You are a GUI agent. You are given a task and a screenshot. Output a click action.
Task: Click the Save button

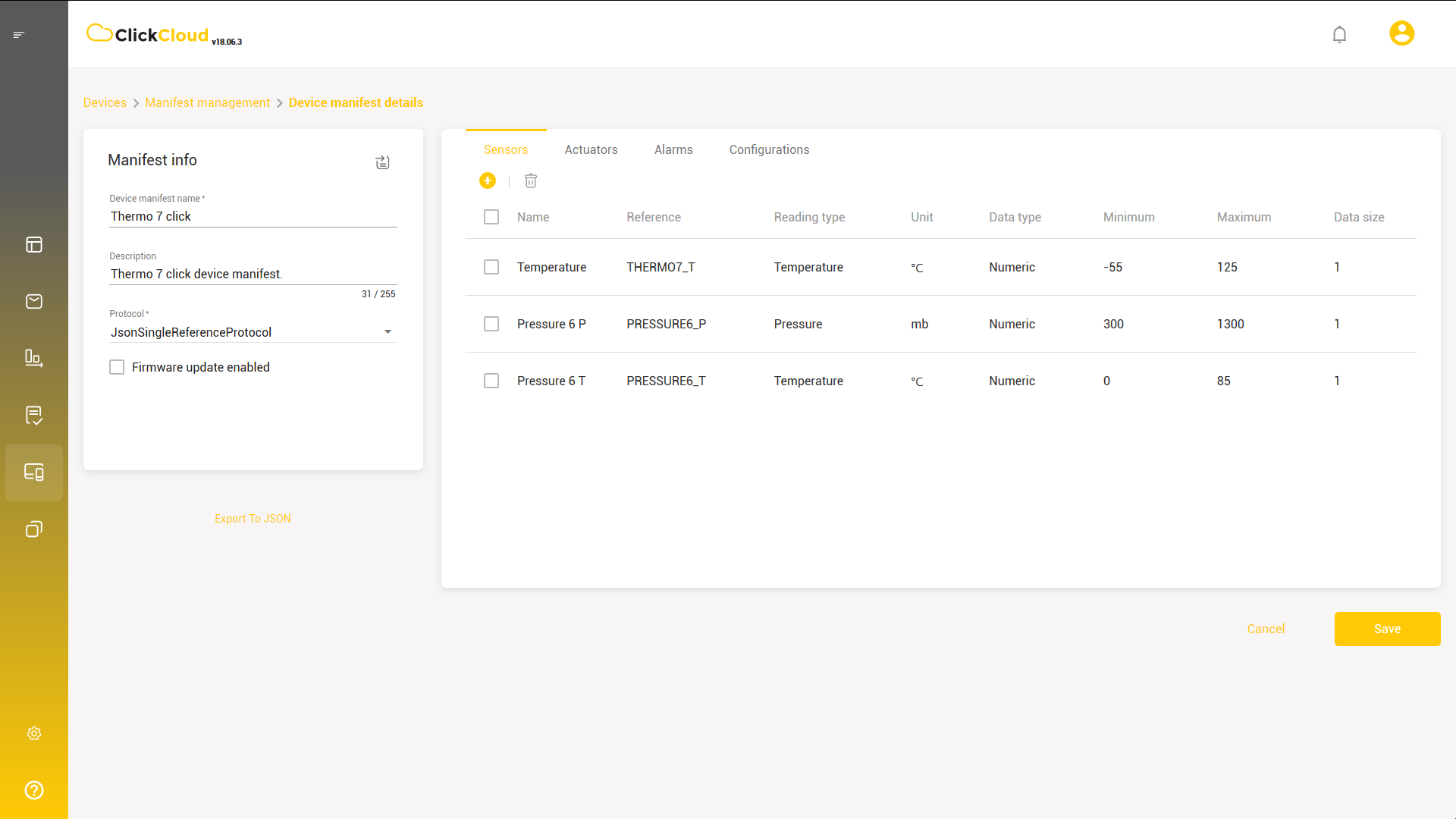coord(1387,629)
